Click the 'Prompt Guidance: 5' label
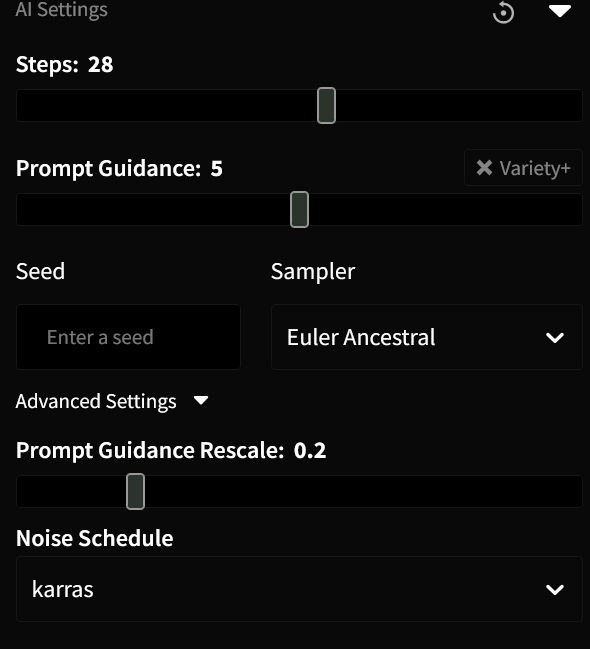The image size is (590, 649). pos(119,168)
